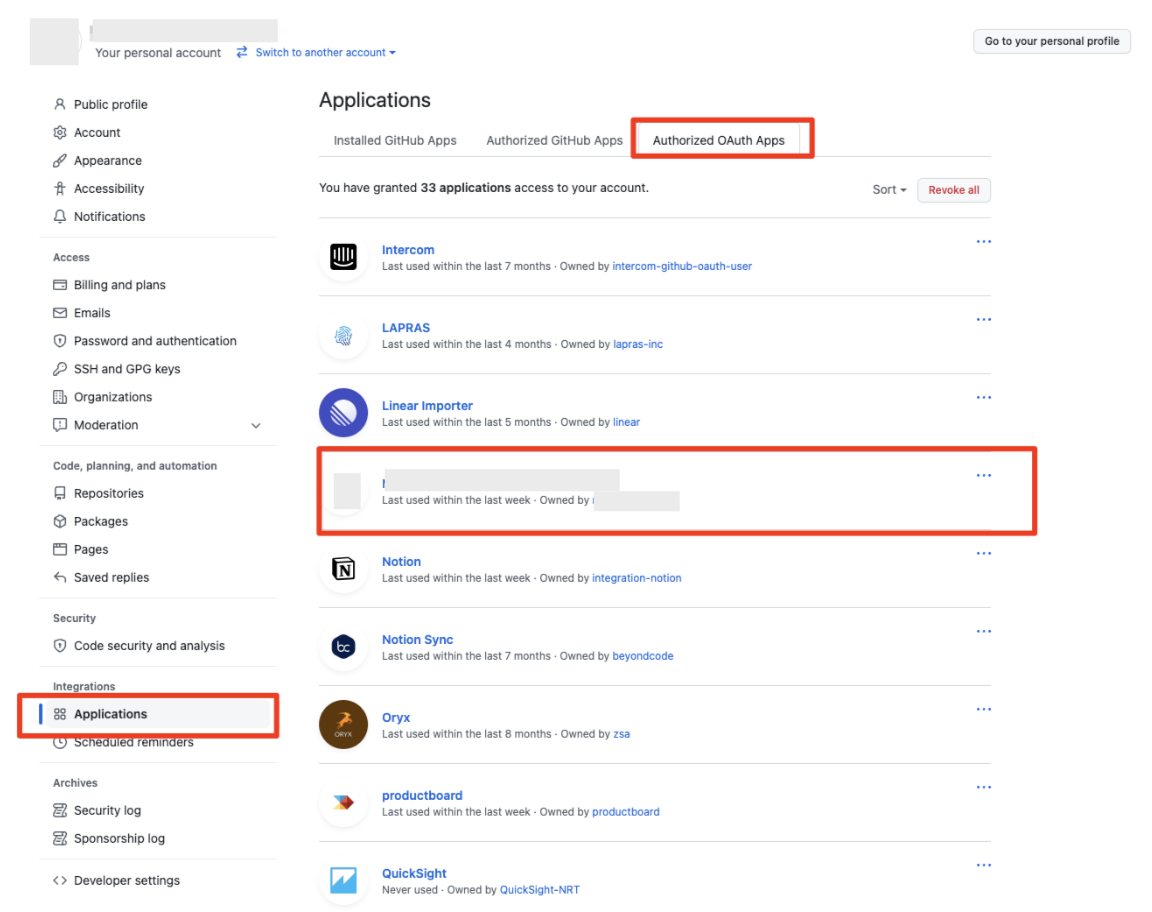
Task: Click the Sponsorship log icon
Action: click(60, 838)
